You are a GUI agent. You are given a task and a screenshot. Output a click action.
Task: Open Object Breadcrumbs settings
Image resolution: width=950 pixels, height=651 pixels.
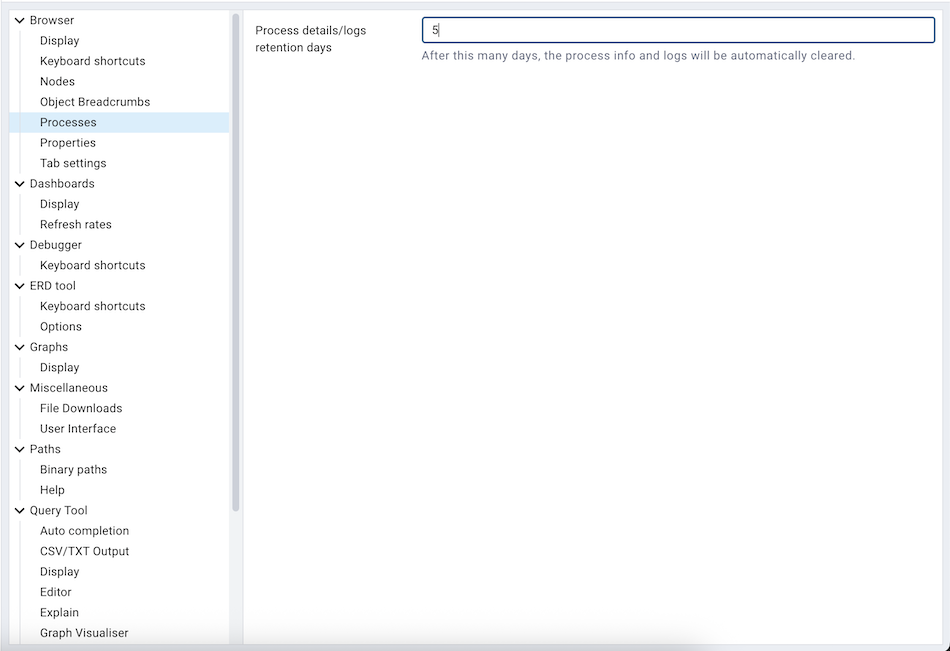[x=94, y=101]
